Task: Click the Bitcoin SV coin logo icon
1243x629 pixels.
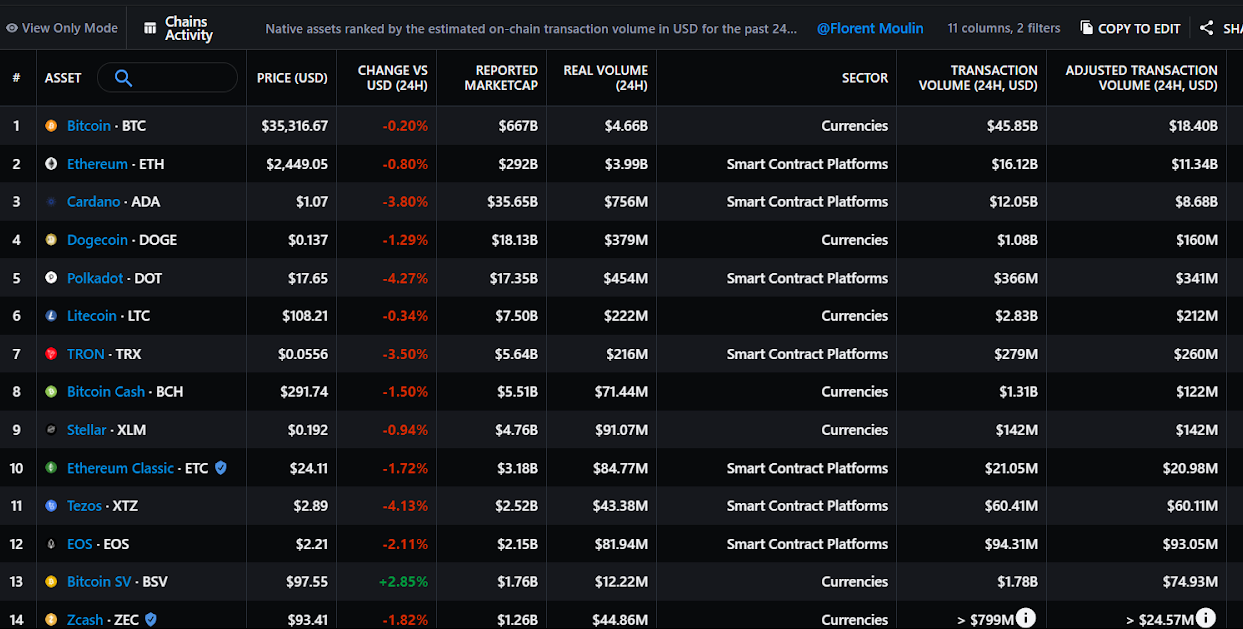Action: (51, 582)
